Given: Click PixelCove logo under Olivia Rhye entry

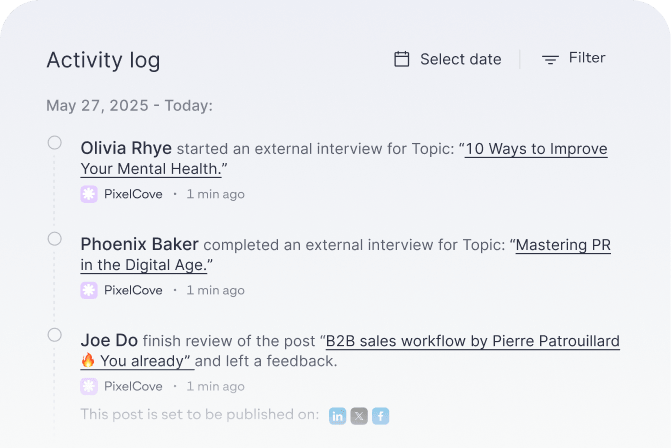Looking at the screenshot, I should coord(89,194).
